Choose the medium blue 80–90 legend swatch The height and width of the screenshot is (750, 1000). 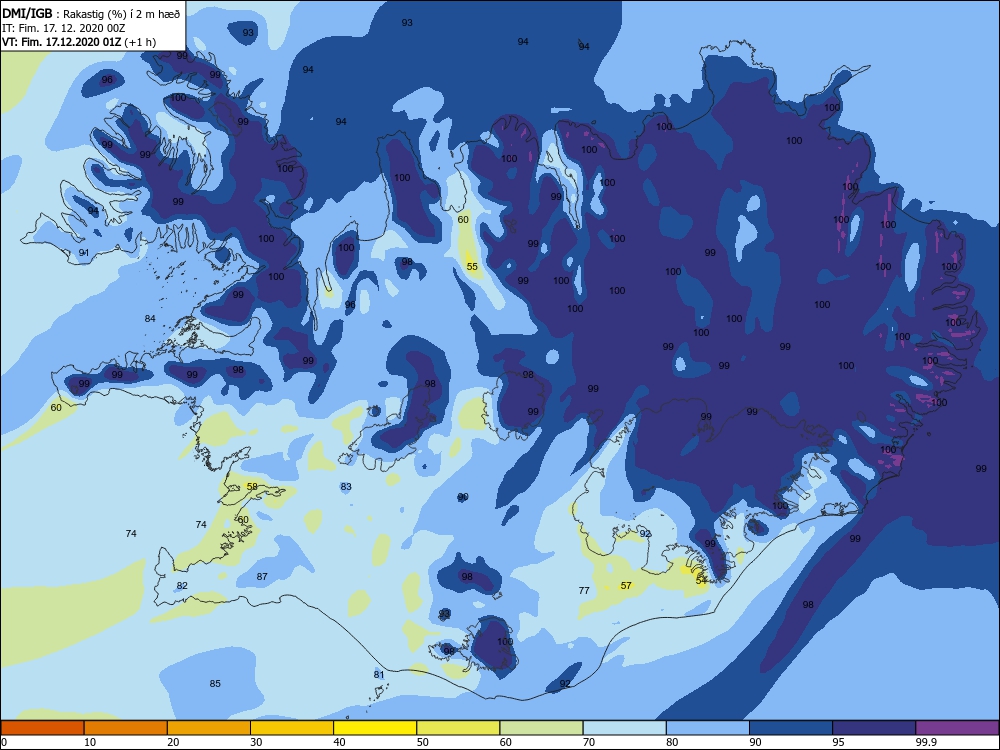(708, 728)
